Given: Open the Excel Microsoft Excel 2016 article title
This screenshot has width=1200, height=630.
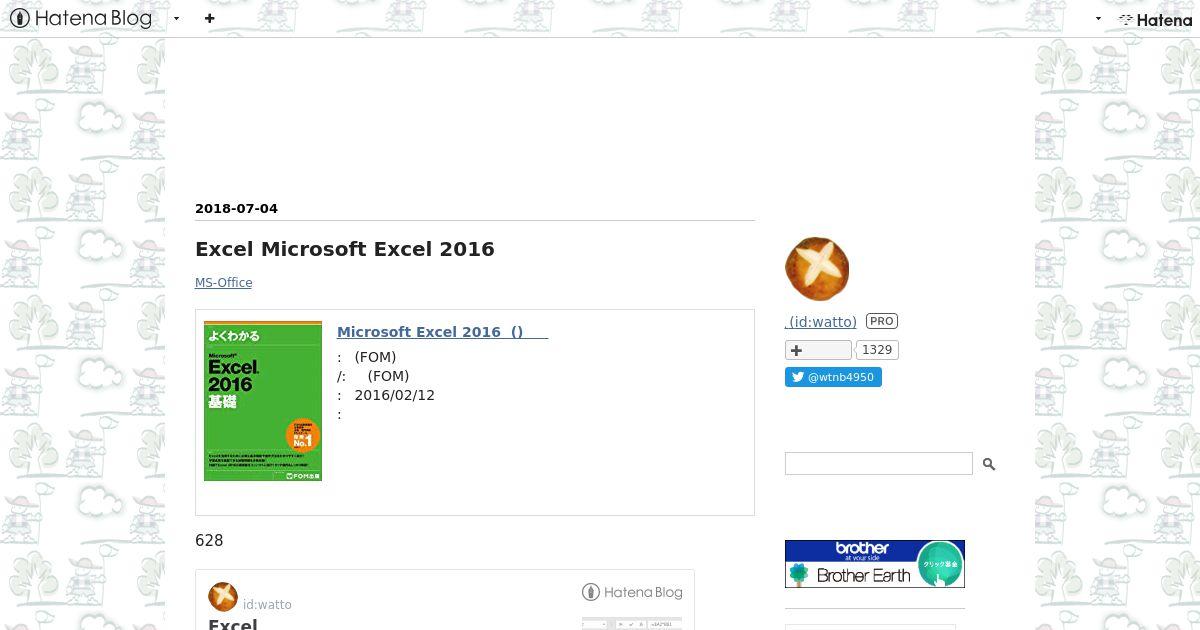Looking at the screenshot, I should click(345, 249).
